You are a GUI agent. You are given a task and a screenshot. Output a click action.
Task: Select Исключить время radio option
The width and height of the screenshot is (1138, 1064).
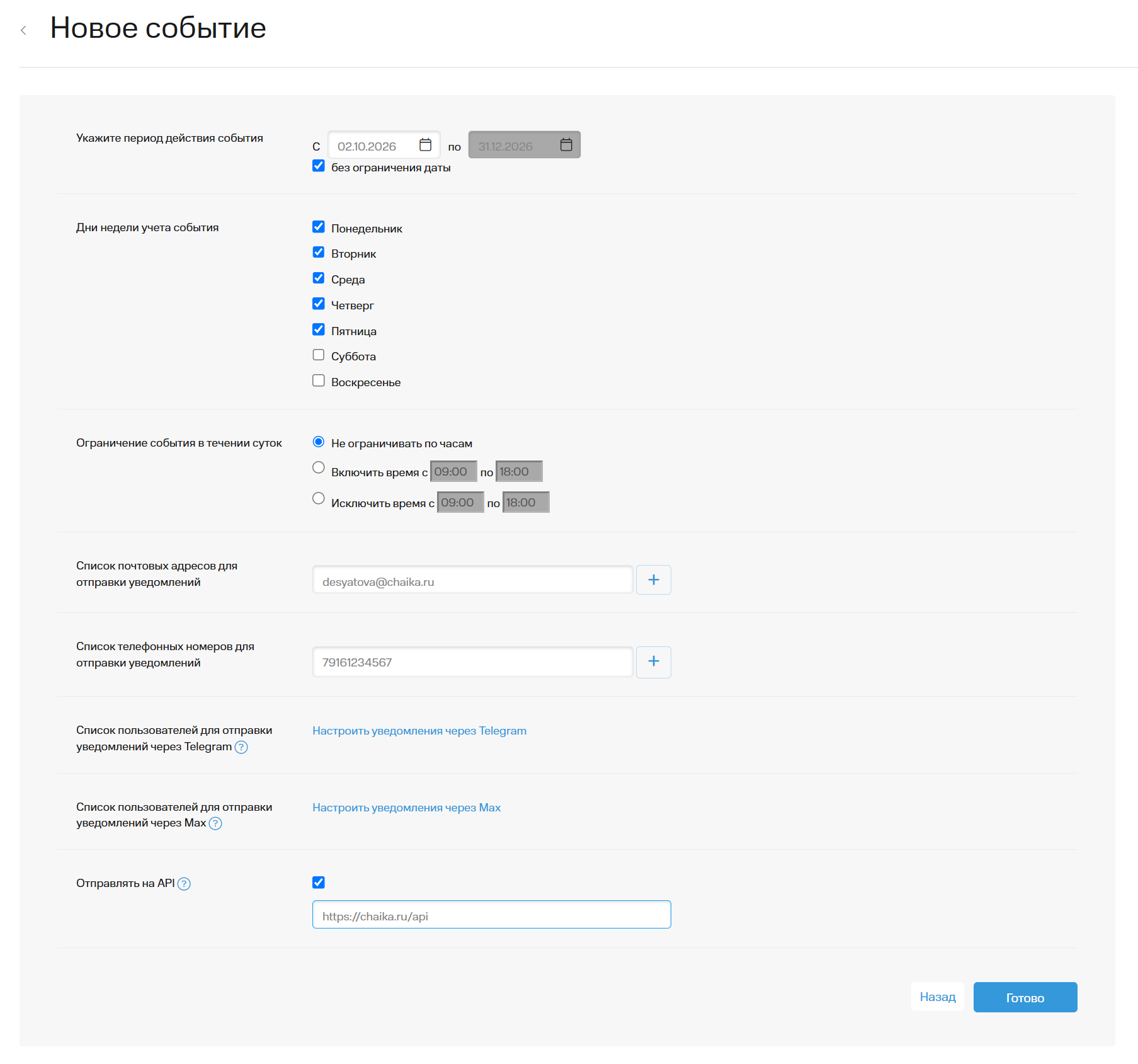(x=319, y=498)
